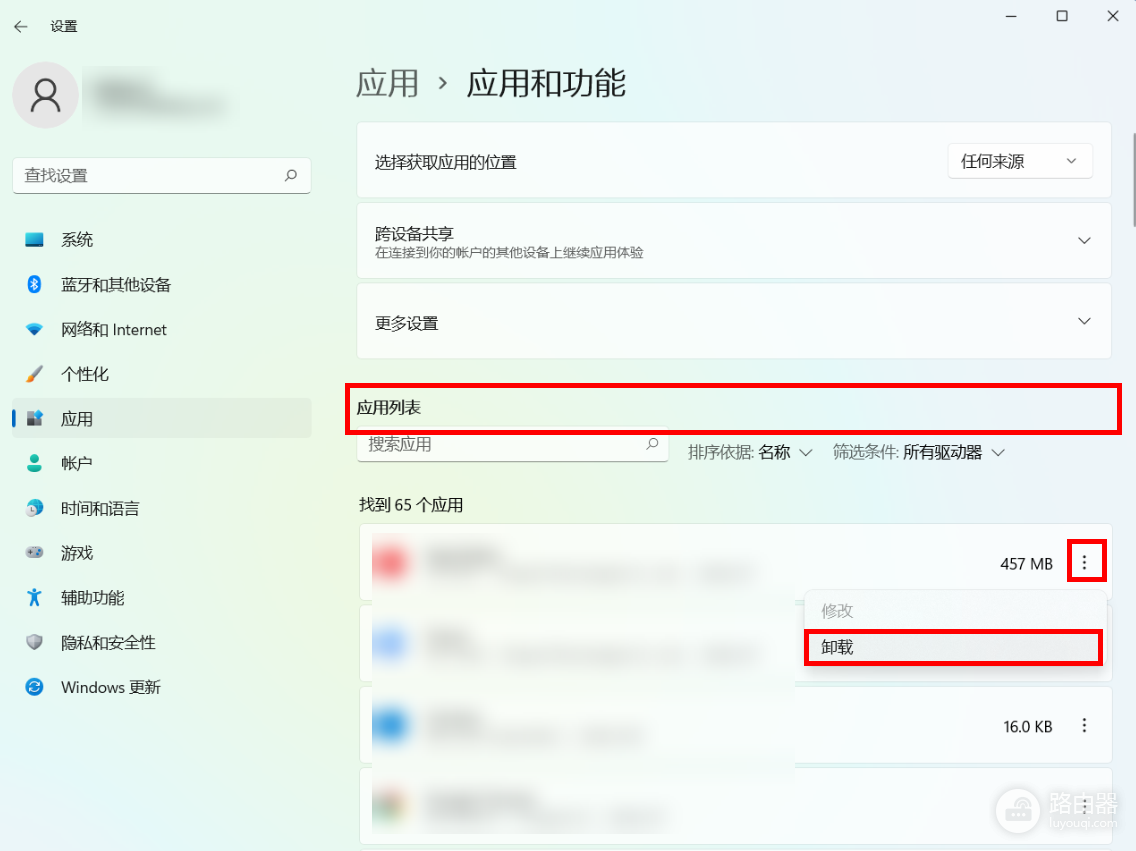Open 蓝牙和其他设备 settings
The image size is (1136, 851).
click(162, 285)
